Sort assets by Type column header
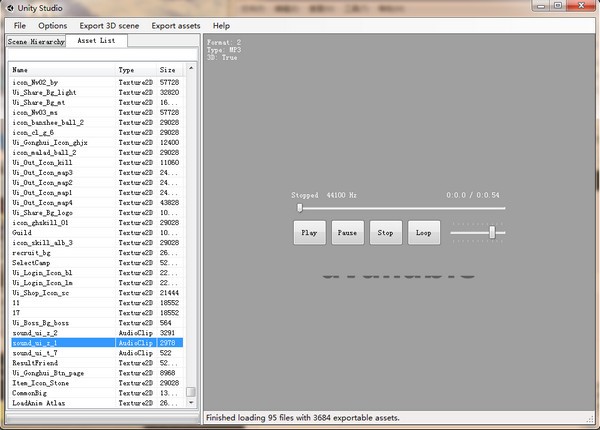 coord(136,70)
